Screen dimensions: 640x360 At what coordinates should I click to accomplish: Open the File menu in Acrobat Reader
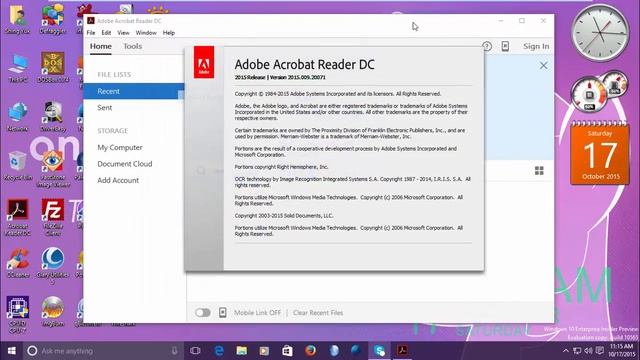click(x=91, y=33)
